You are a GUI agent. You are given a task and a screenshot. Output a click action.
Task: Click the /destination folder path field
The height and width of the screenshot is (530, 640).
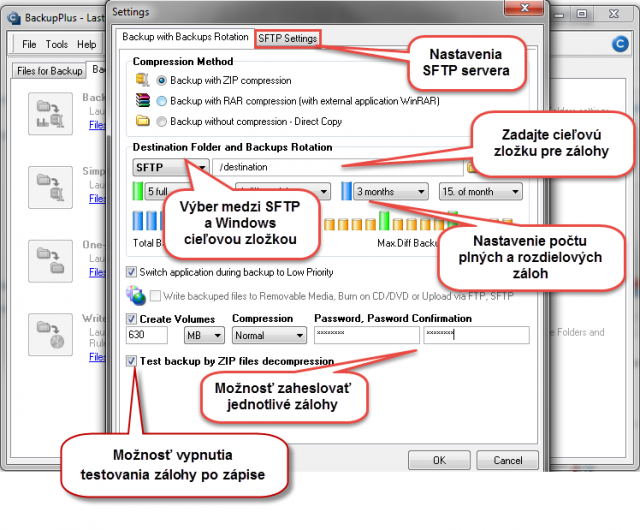(338, 167)
